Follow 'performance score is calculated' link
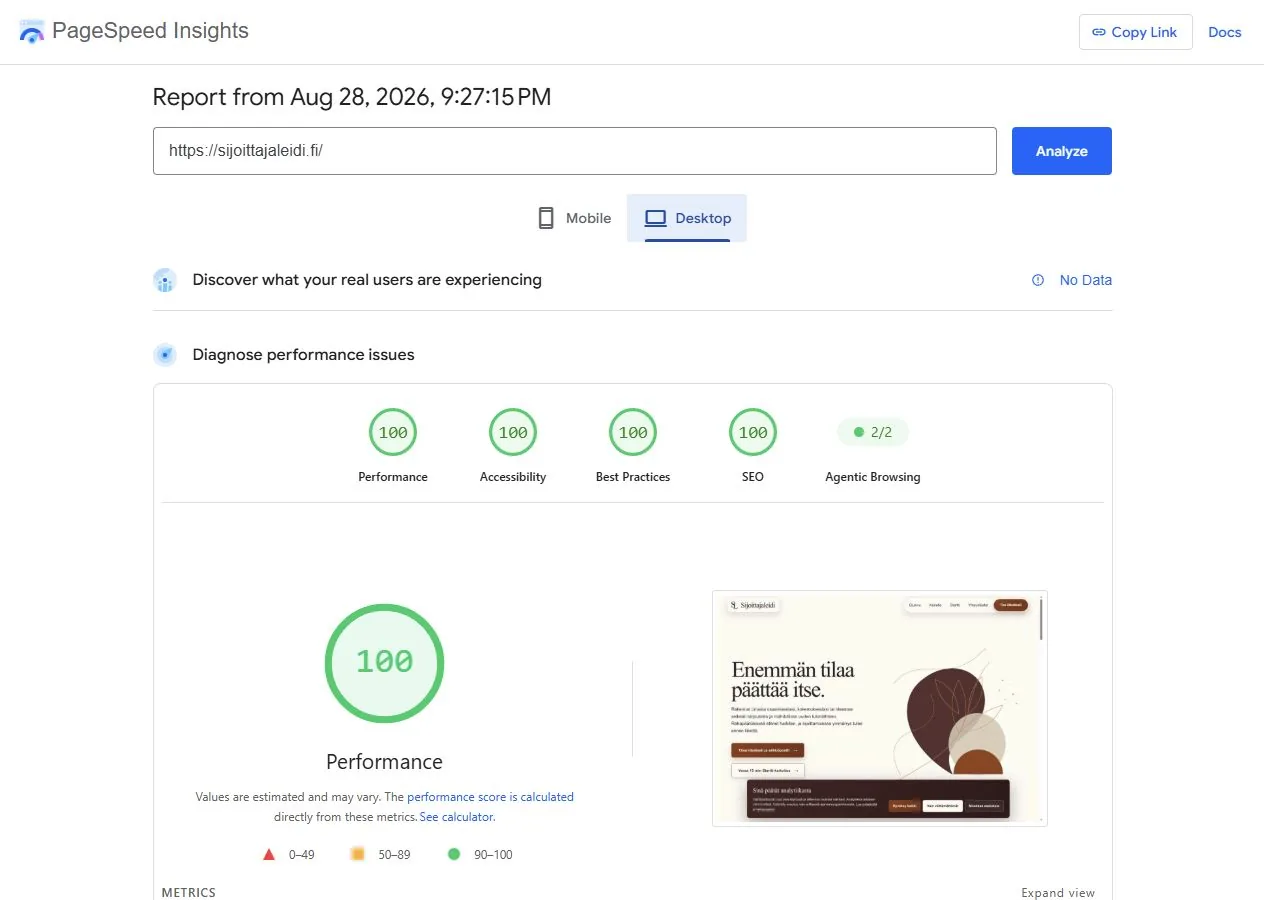The height and width of the screenshot is (900, 1264). [490, 797]
